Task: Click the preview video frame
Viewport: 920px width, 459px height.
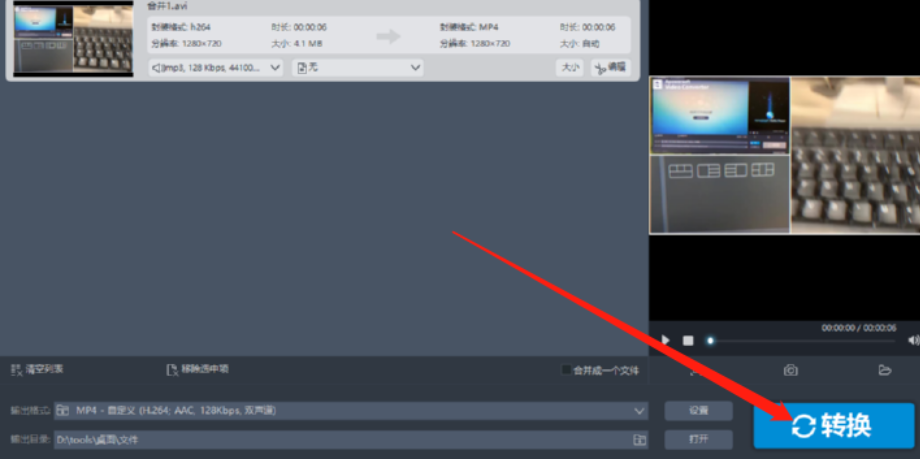Action: [x=784, y=155]
